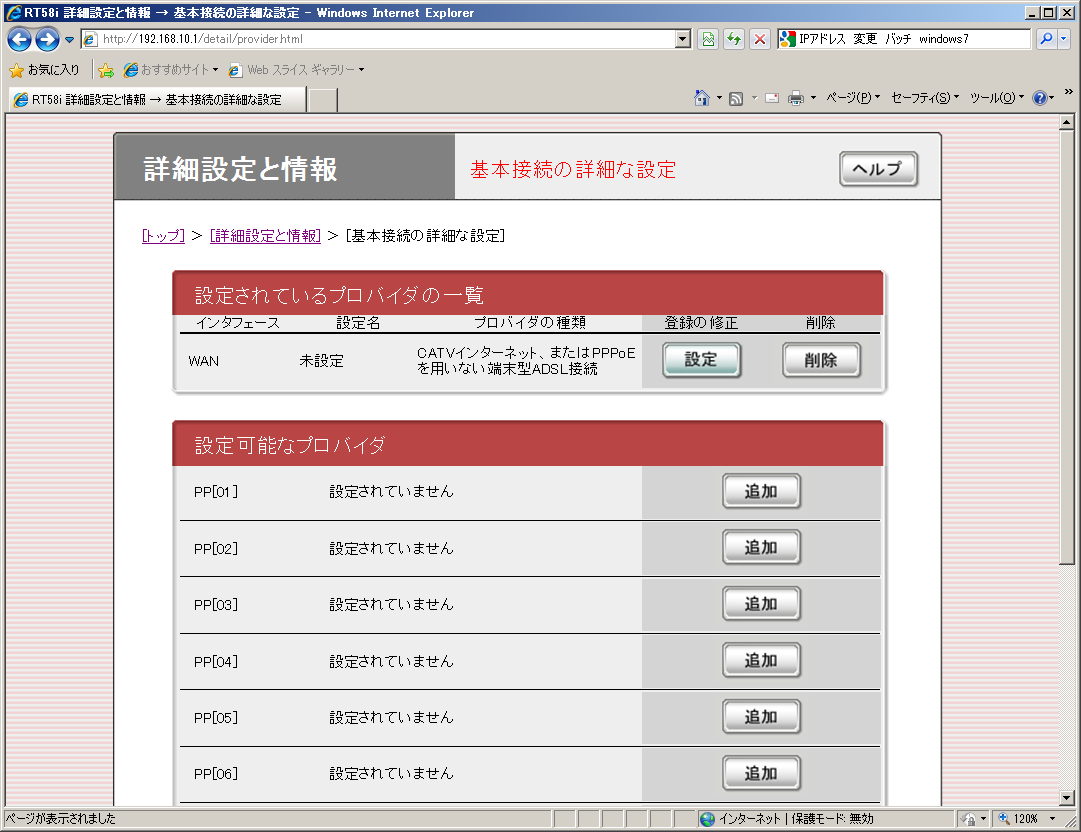This screenshot has width=1081, height=832.
Task: Click the IE icon in the title bar
Action: click(x=14, y=12)
